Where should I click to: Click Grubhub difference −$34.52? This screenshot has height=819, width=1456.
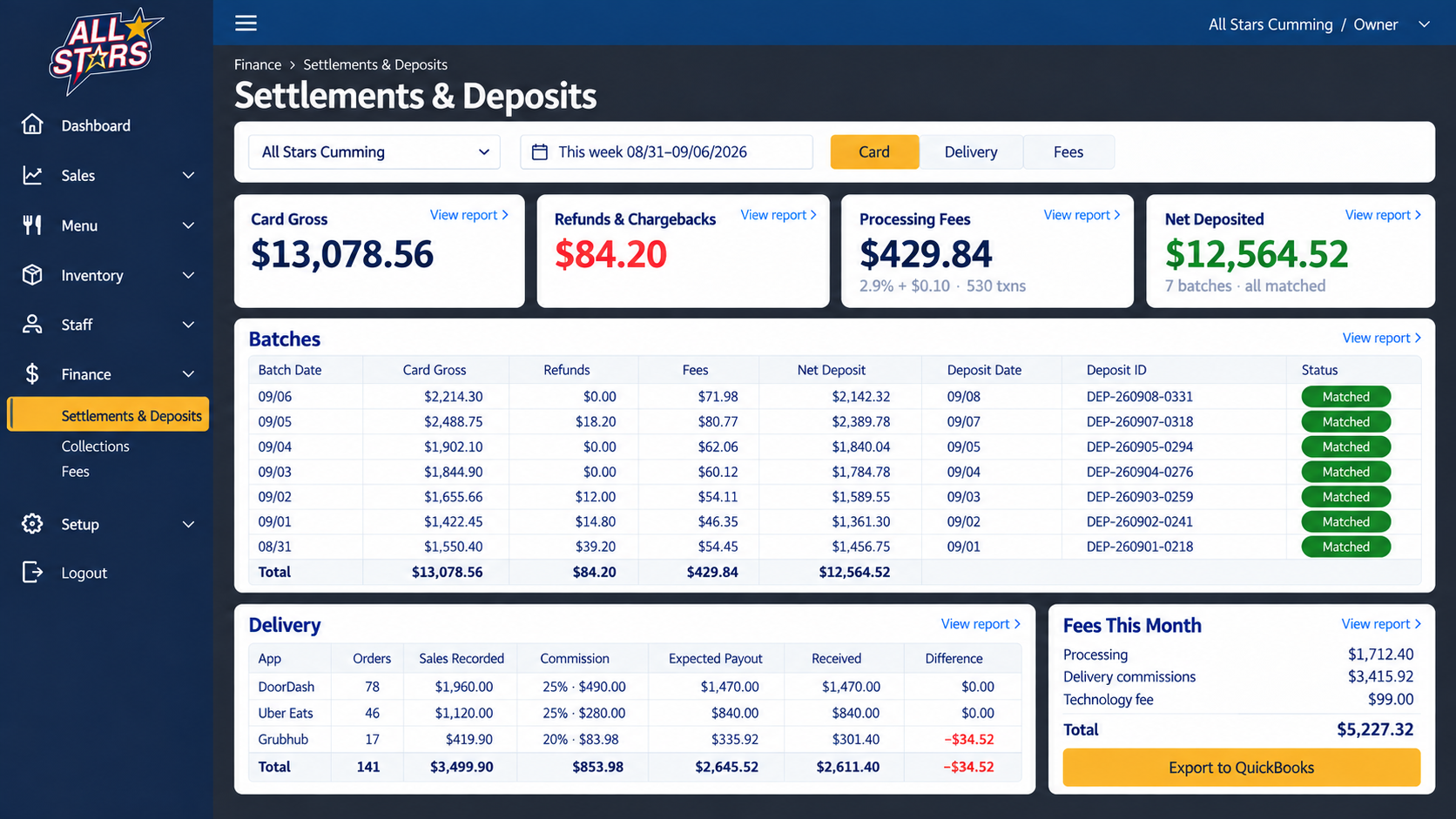pyautogui.click(x=969, y=739)
